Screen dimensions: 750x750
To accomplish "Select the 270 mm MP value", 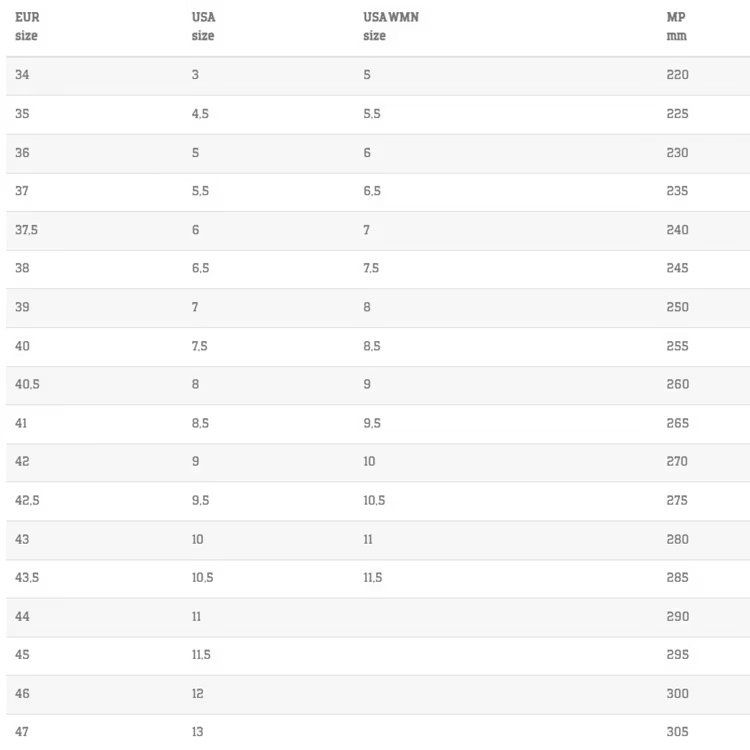I will coord(677,462).
